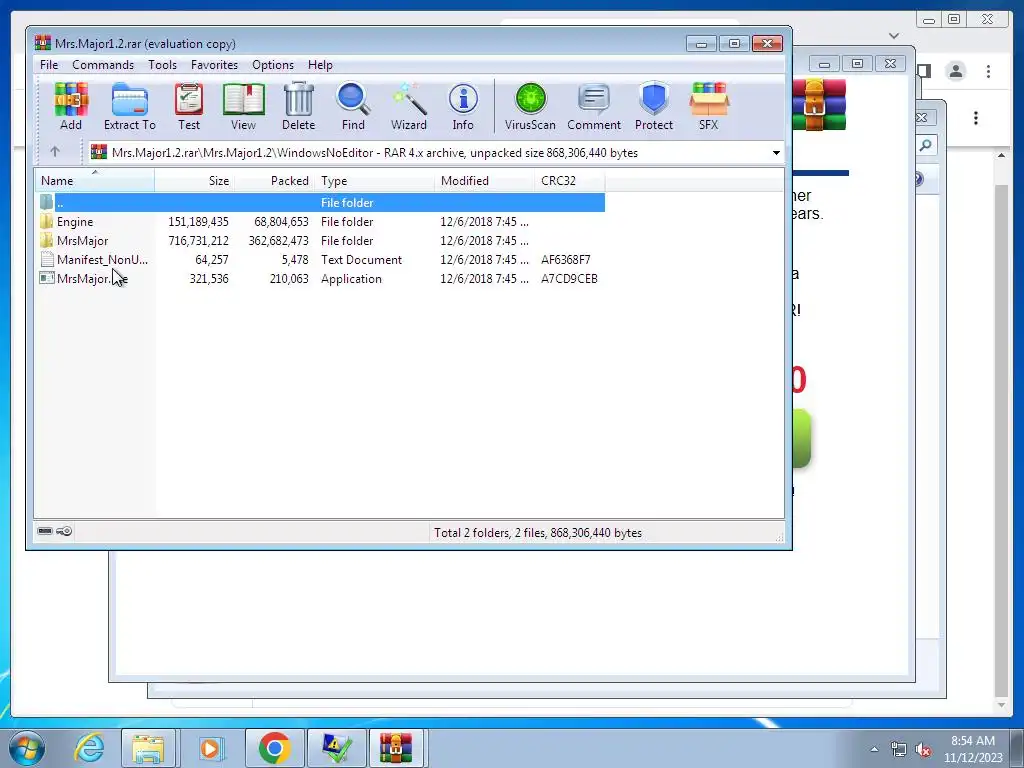Image resolution: width=1024 pixels, height=768 pixels.
Task: Click the Protect shield icon
Action: click(654, 106)
